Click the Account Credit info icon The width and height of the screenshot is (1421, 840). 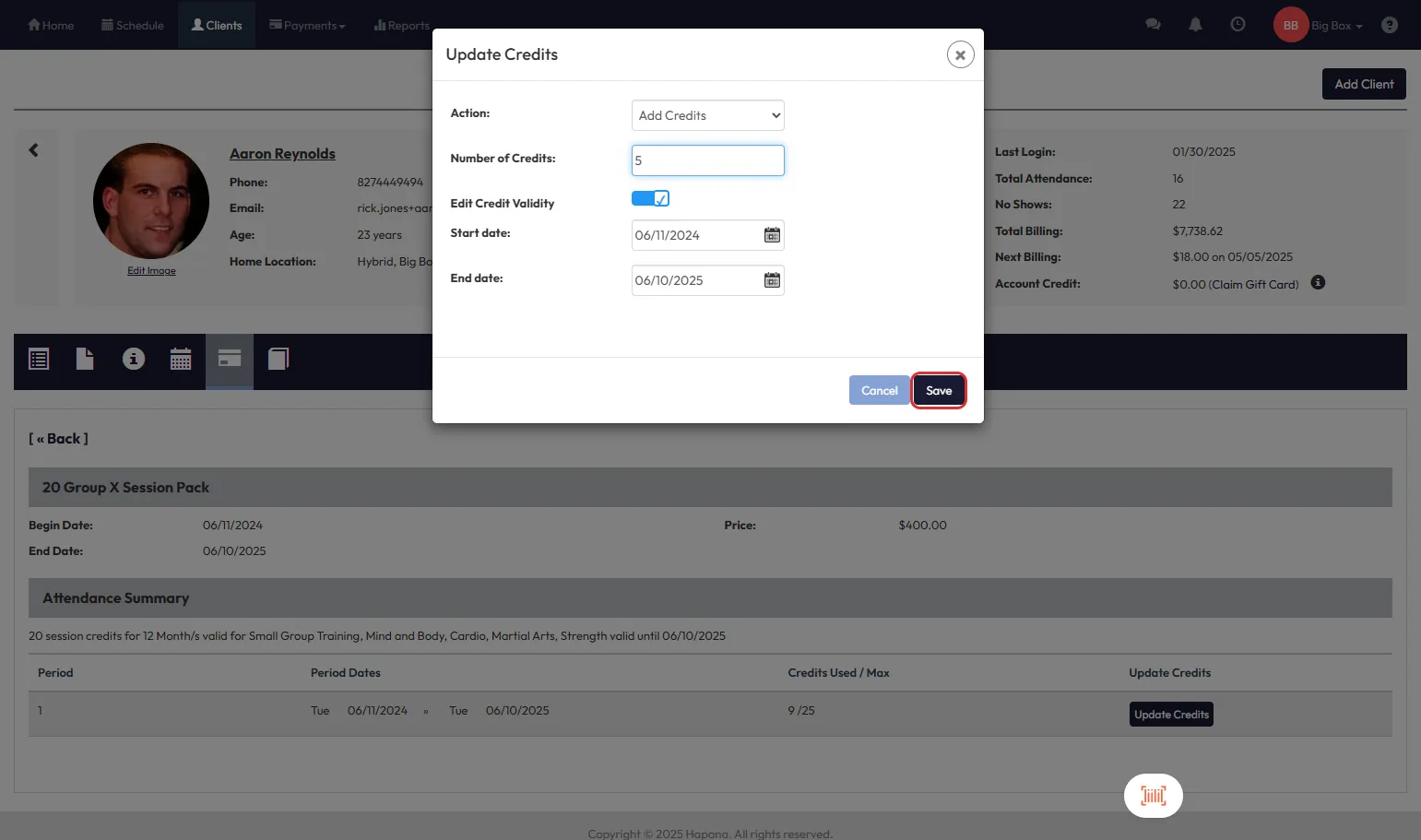tap(1318, 283)
